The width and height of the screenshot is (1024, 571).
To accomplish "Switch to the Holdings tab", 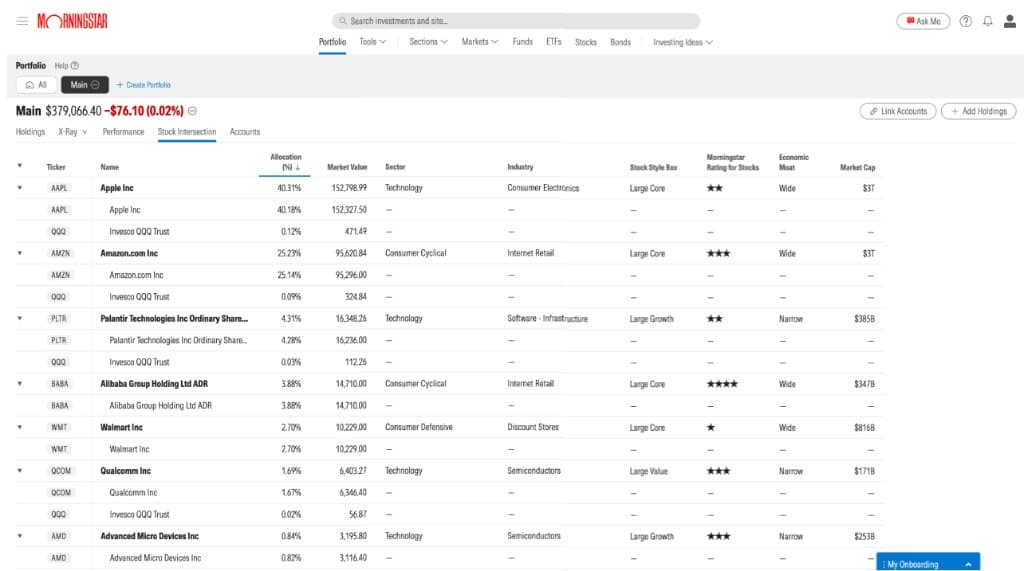I will pos(30,132).
